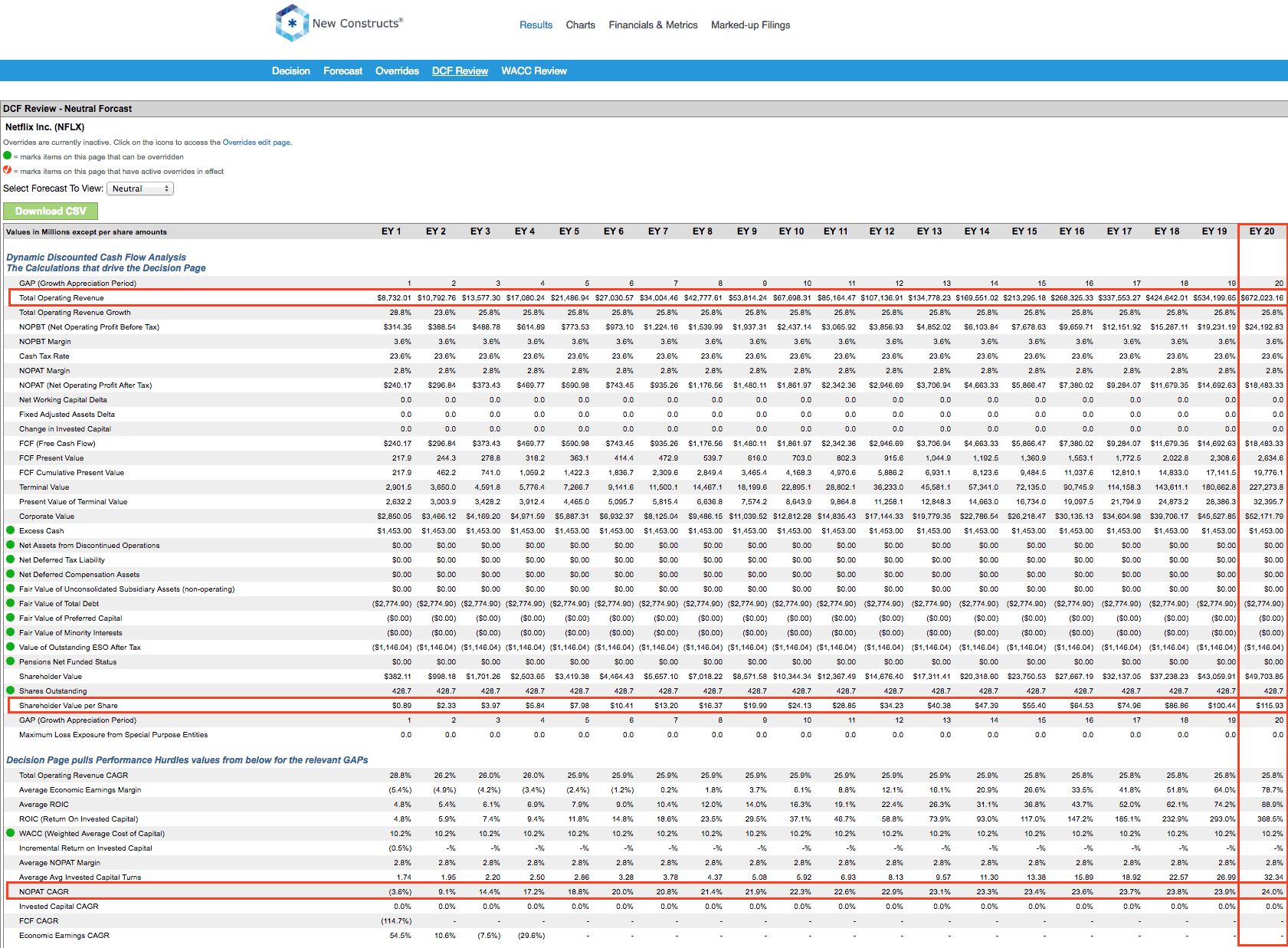Go to the WACC Review subpage
Image resolution: width=1288 pixels, height=948 pixels.
[534, 71]
